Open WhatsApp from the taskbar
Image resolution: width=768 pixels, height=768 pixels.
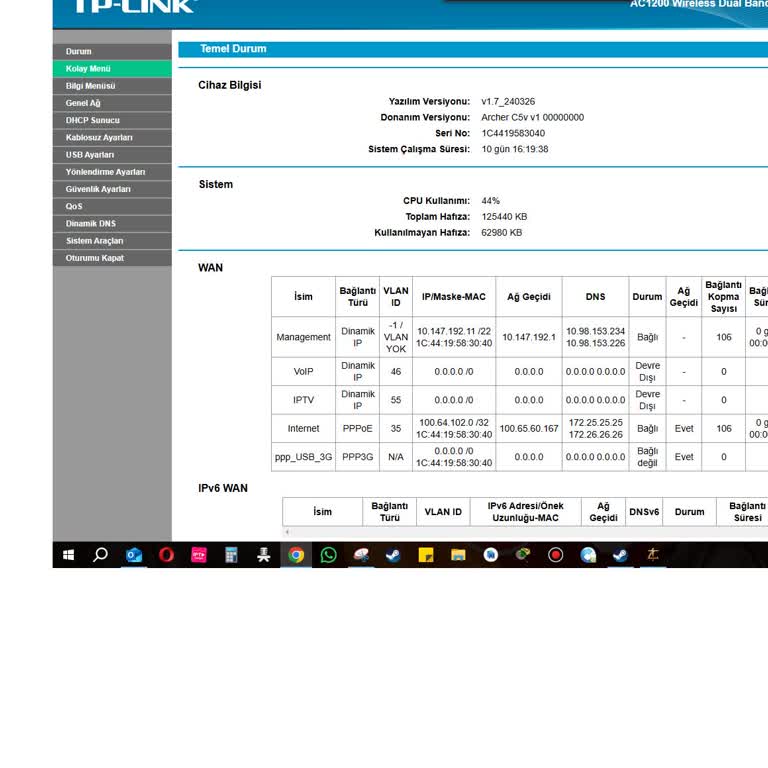[x=328, y=555]
